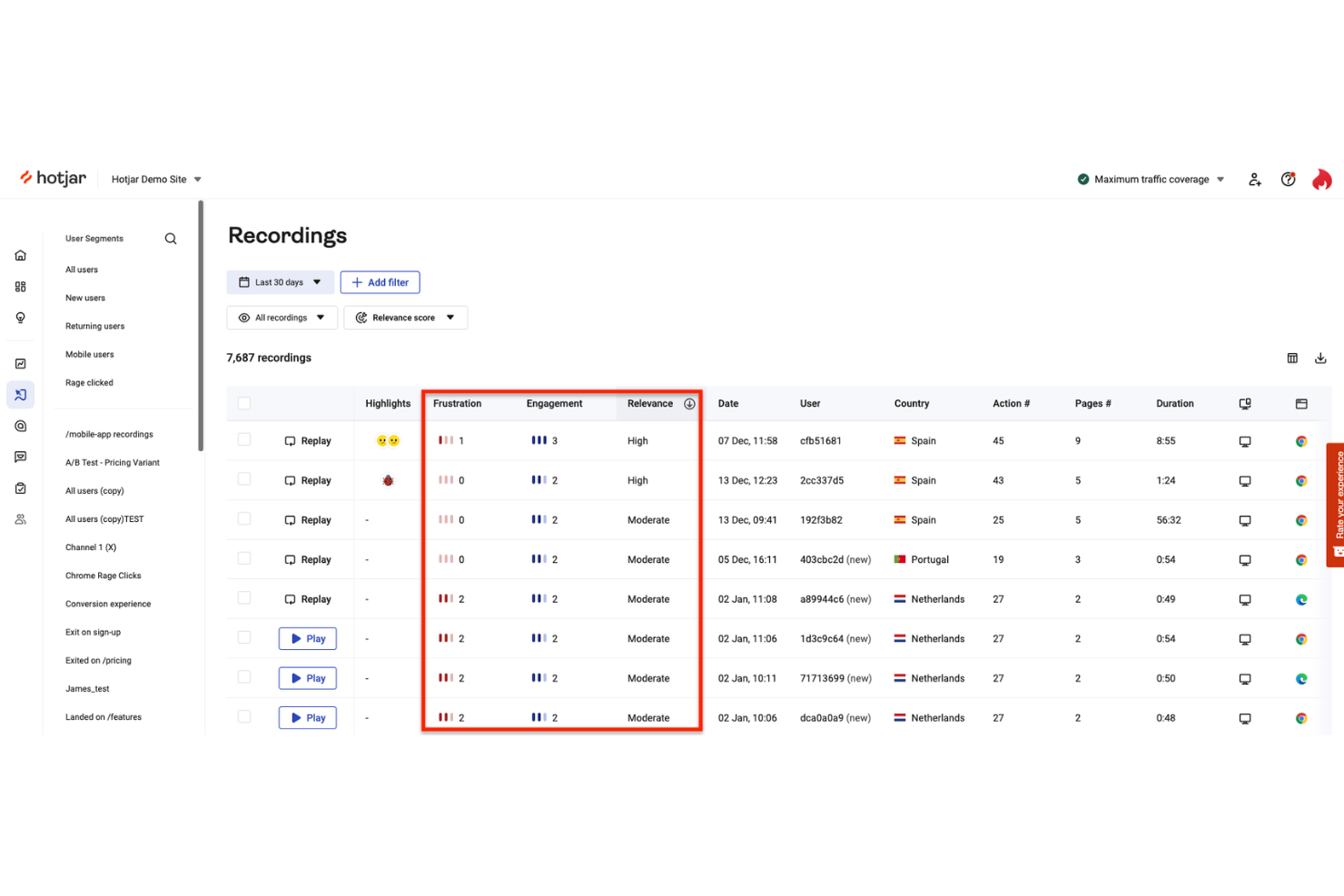Select the Returning users segment
The height and width of the screenshot is (896, 1344).
[95, 326]
